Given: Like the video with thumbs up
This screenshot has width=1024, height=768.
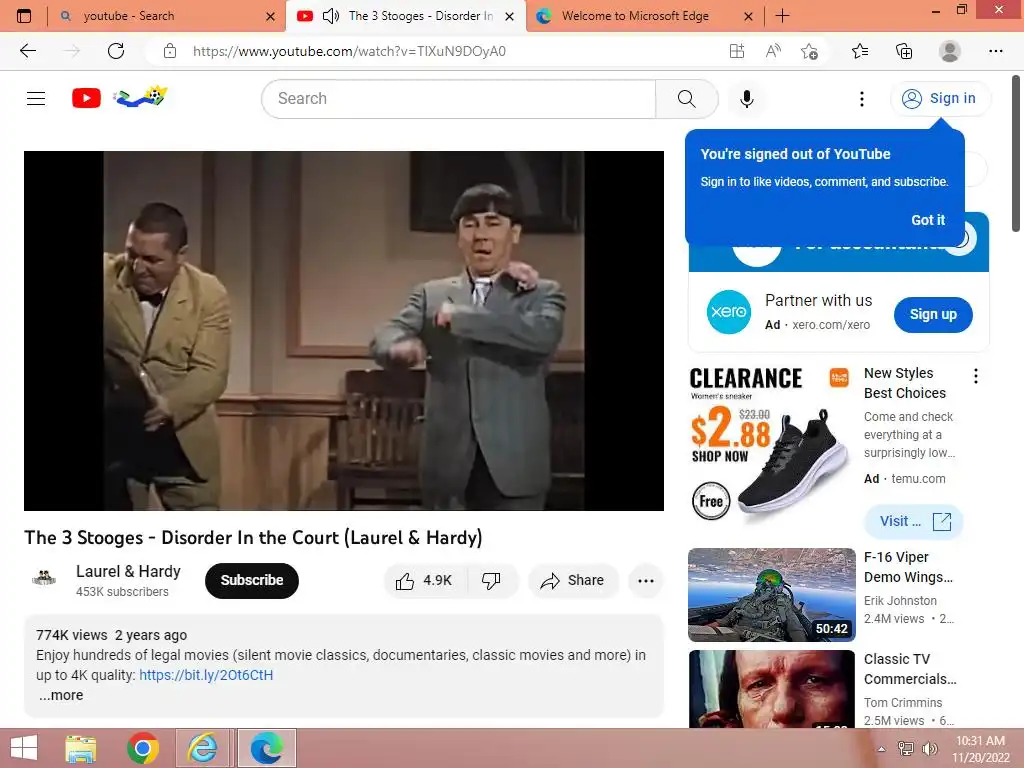Looking at the screenshot, I should tap(424, 580).
